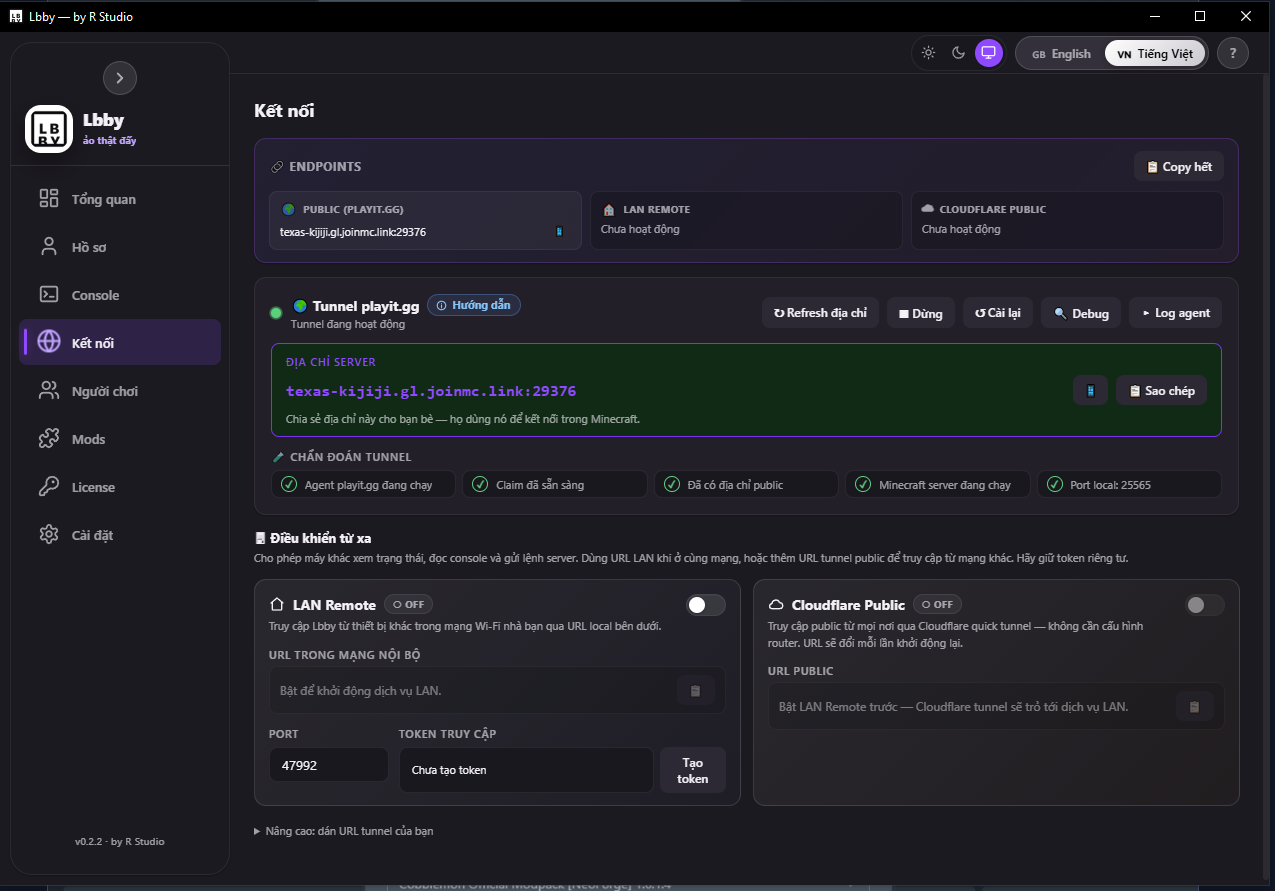
Task: Open the Hồ sơ profile page
Action: tap(120, 247)
